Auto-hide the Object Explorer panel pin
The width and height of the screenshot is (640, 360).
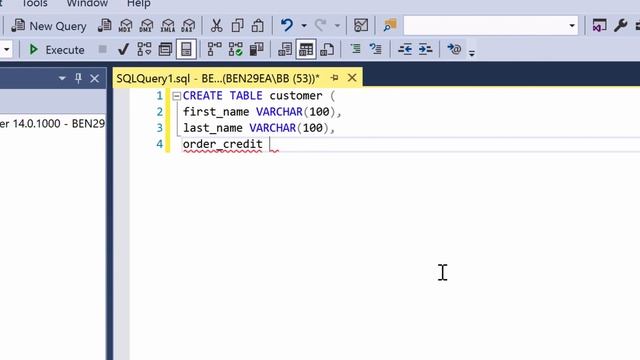point(78,78)
